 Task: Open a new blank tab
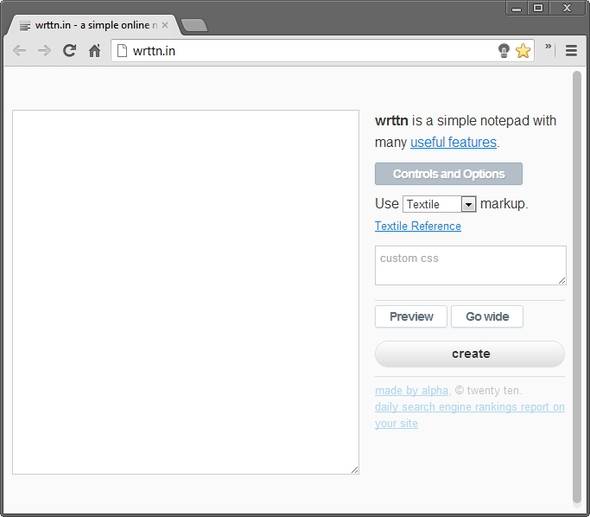(x=194, y=26)
